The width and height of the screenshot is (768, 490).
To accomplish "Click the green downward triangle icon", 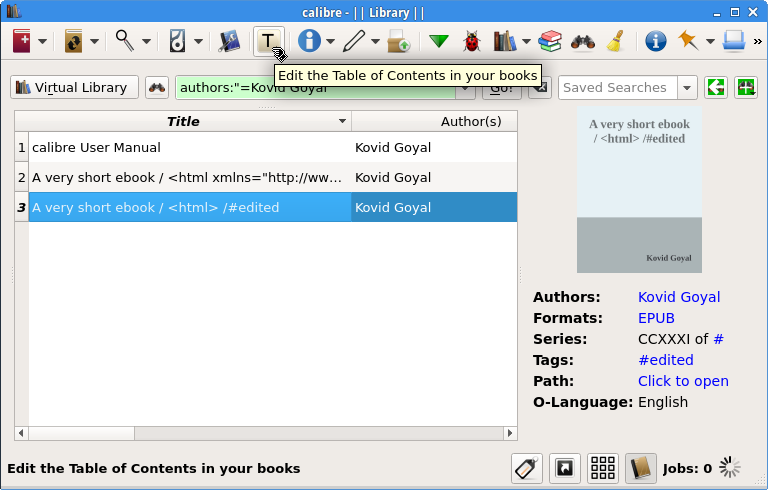I will pos(439,41).
